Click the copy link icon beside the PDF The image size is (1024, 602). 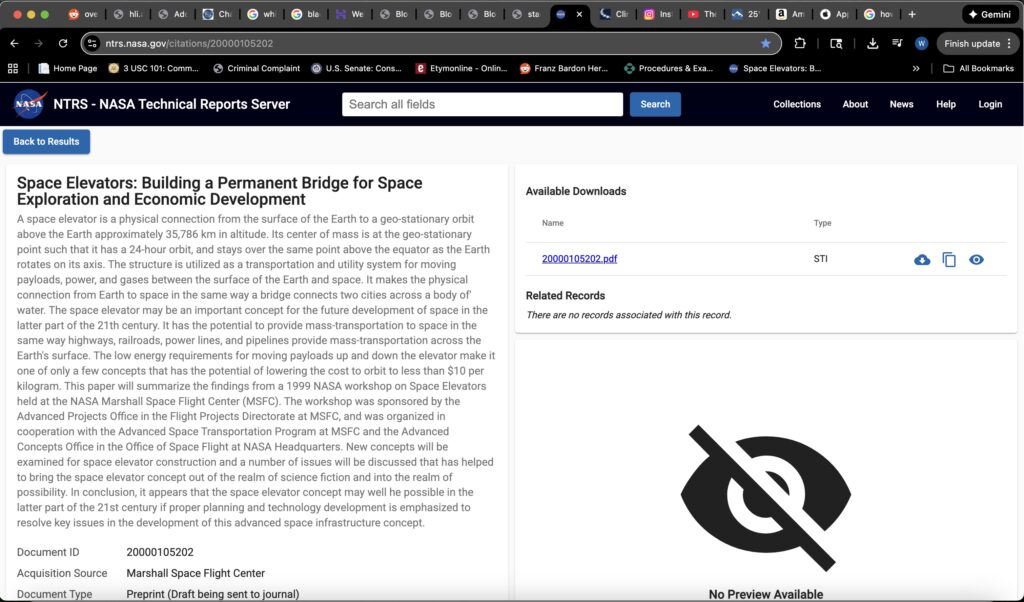click(x=949, y=260)
